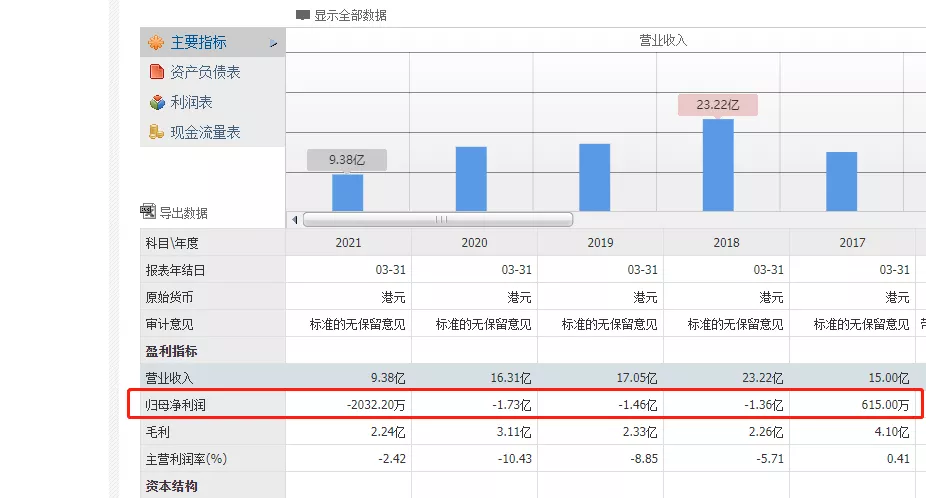Viewport: 926px width, 498px height.
Task: Click the 2017 revenue bar
Action: (842, 181)
